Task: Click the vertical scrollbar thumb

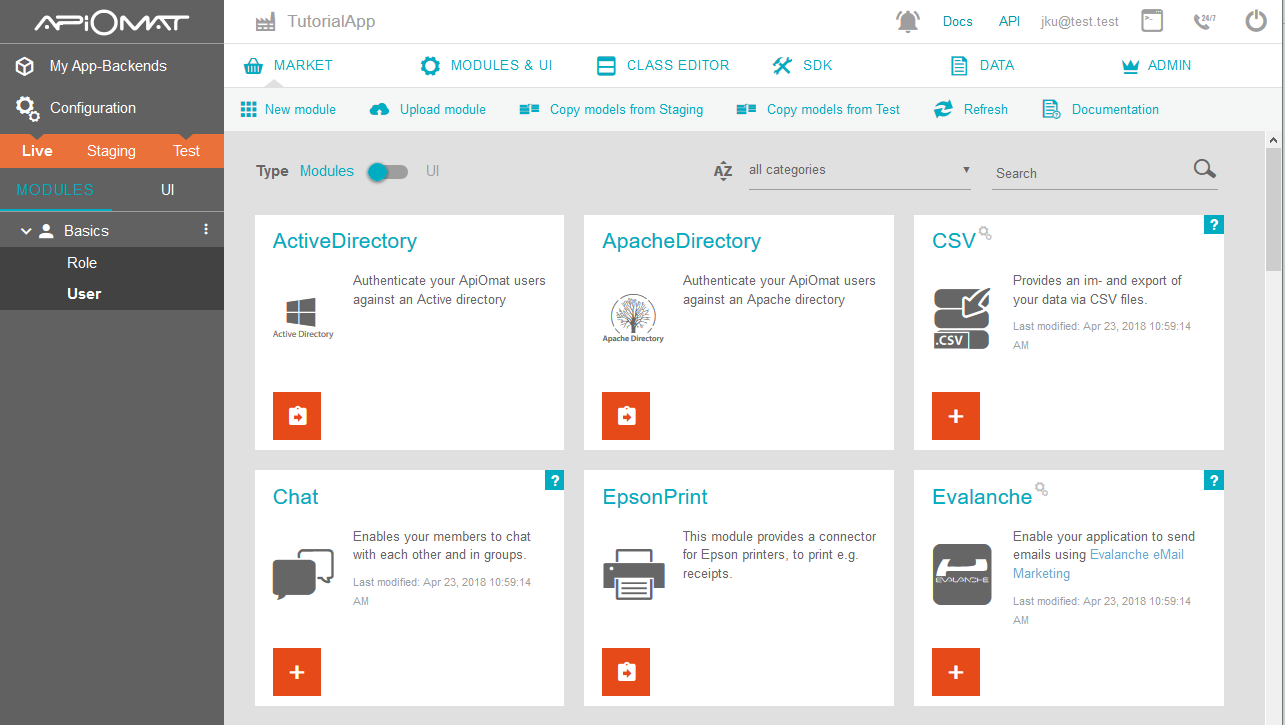Action: point(1273,210)
